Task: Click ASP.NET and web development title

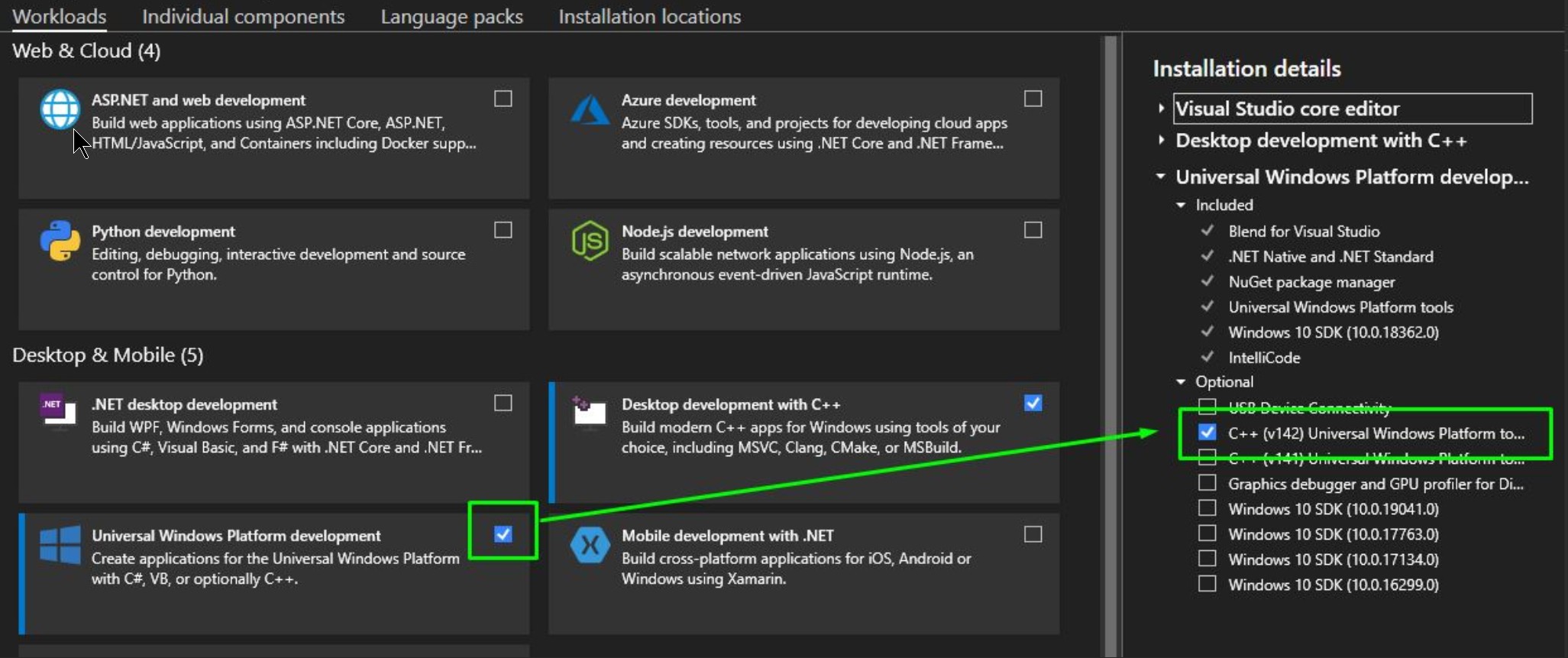Action: (x=199, y=100)
